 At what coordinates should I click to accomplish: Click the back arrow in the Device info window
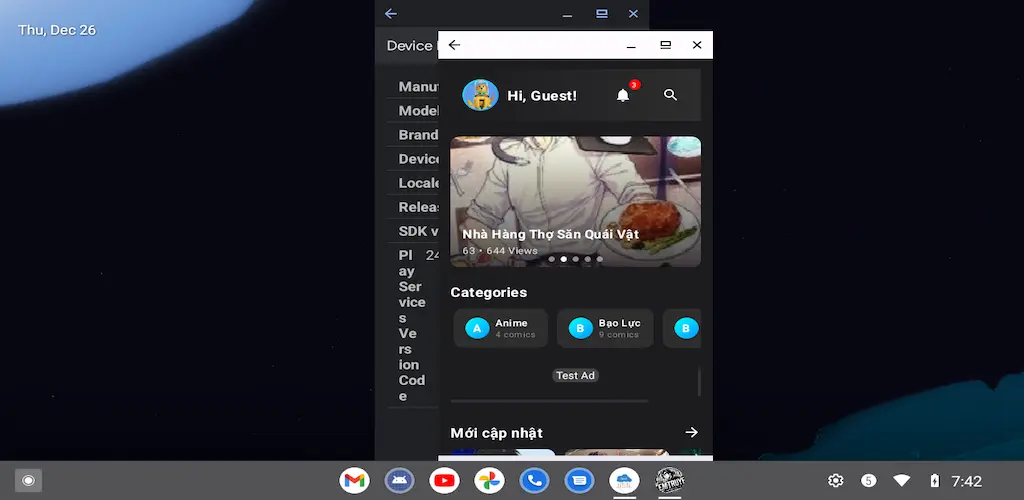[x=391, y=14]
